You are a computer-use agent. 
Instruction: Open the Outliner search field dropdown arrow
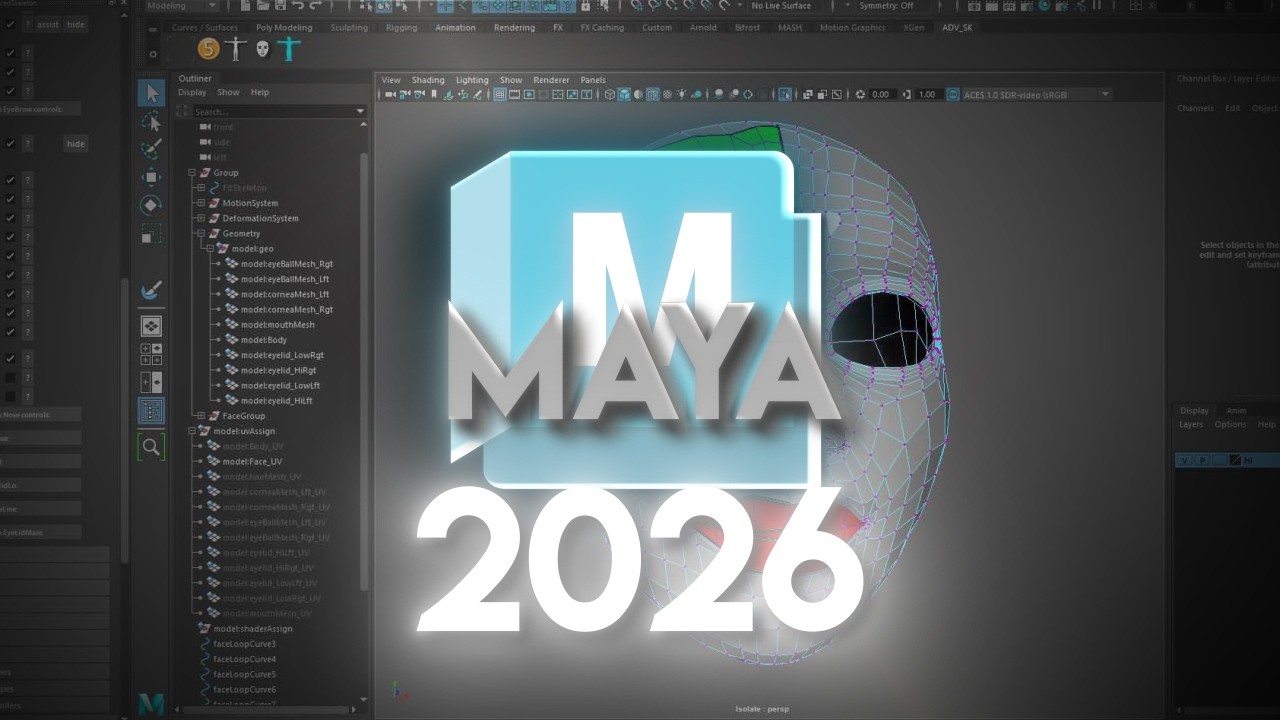click(361, 111)
